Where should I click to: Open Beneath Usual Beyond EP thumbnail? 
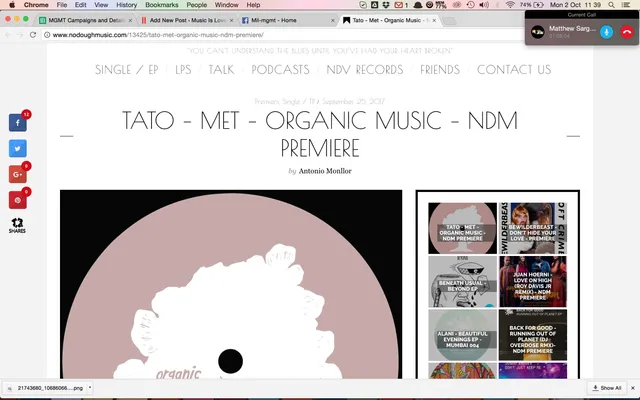[462, 282]
